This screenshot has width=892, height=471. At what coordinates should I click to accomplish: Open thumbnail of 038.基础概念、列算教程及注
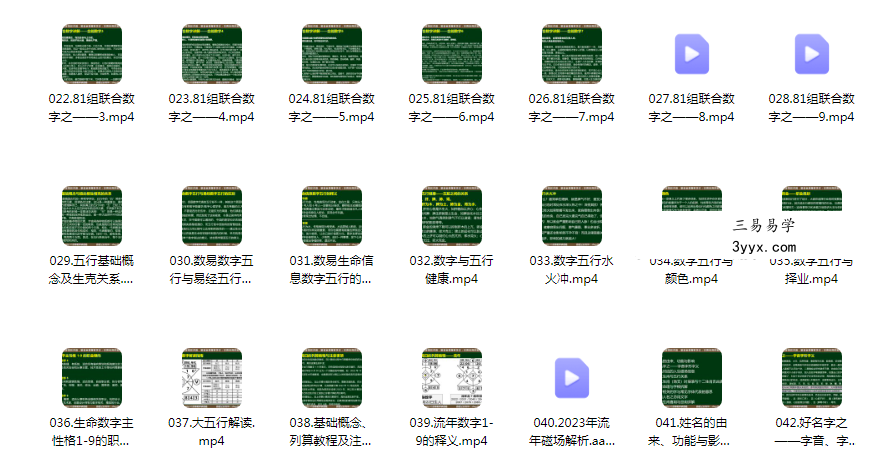332,378
